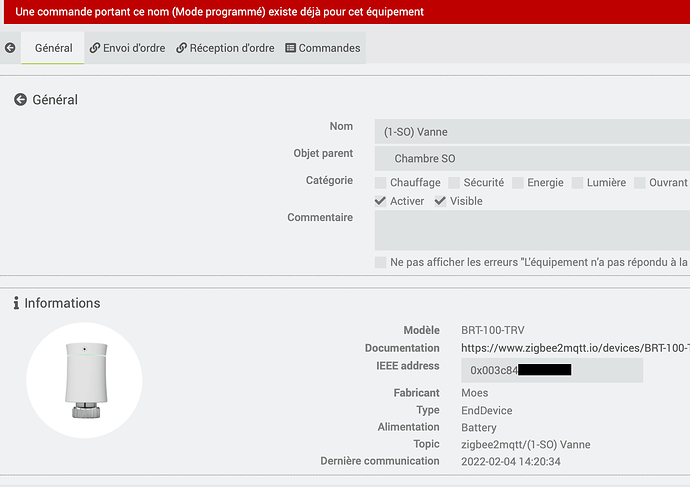Uncheck the Visible checkbox
Viewport: 690px width, 487px height.
(x=440, y=201)
